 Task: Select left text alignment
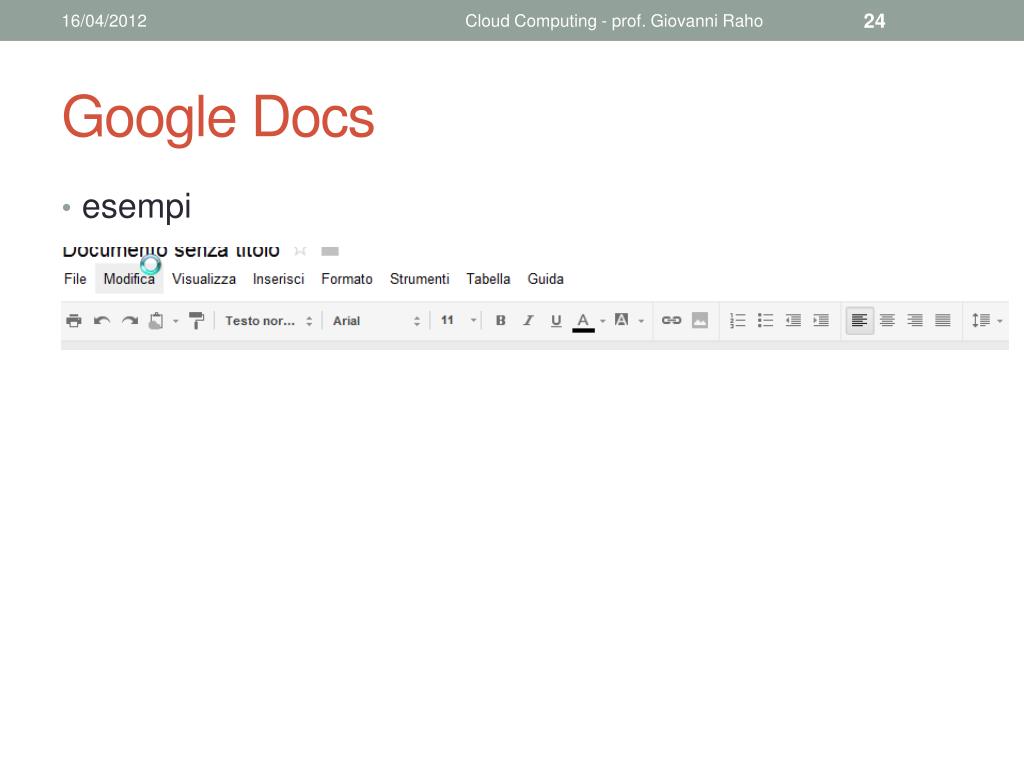point(859,321)
